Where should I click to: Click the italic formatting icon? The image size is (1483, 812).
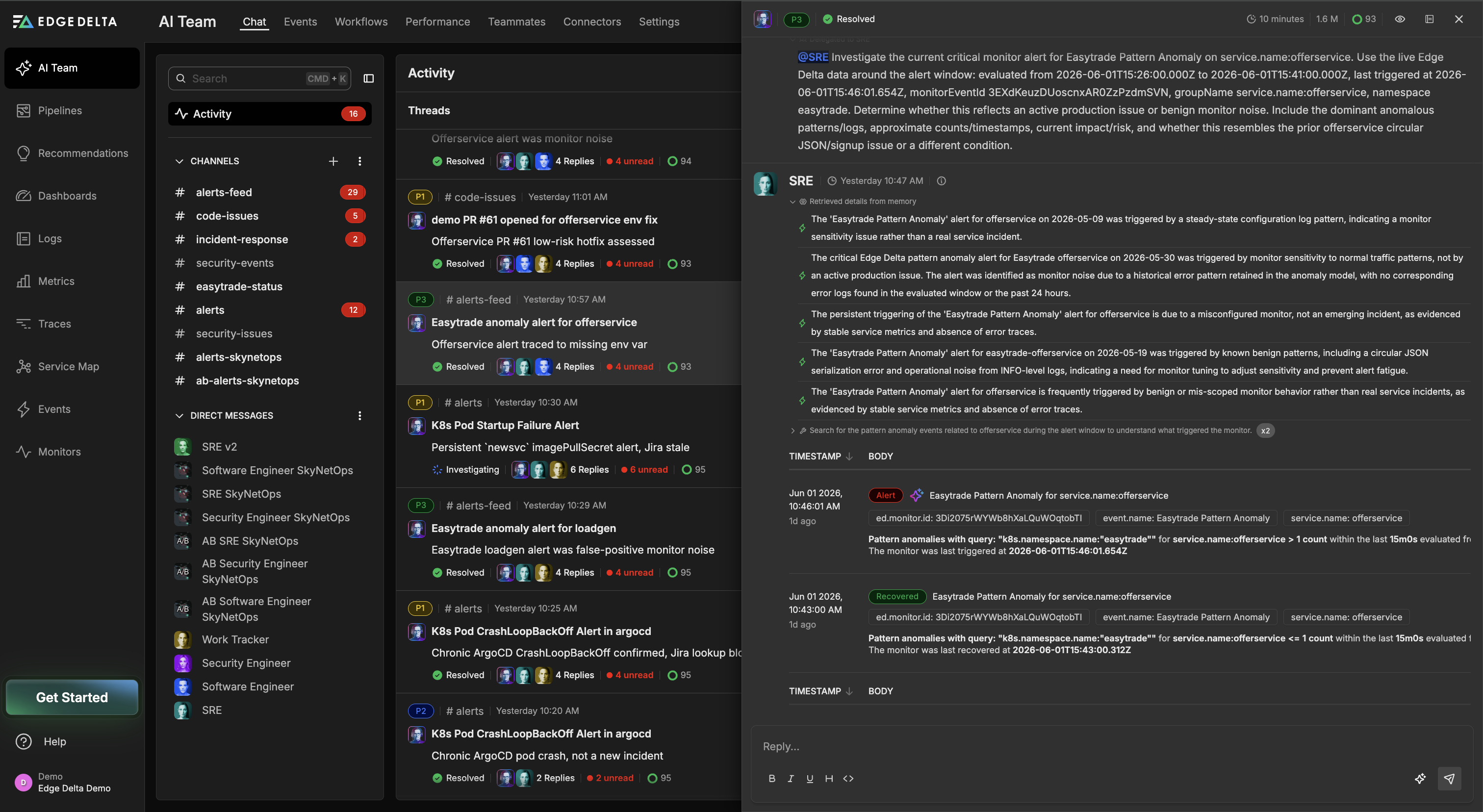pyautogui.click(x=791, y=778)
